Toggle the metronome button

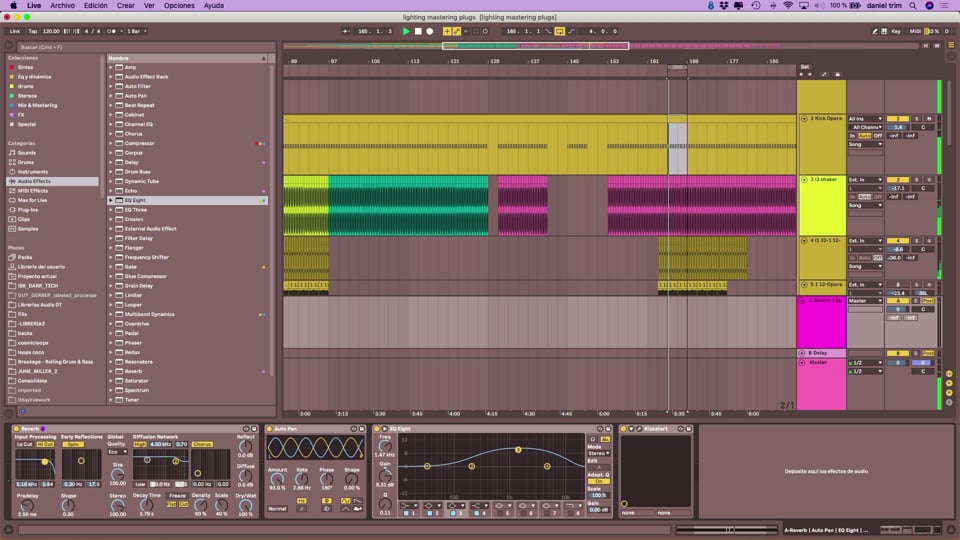111,31
